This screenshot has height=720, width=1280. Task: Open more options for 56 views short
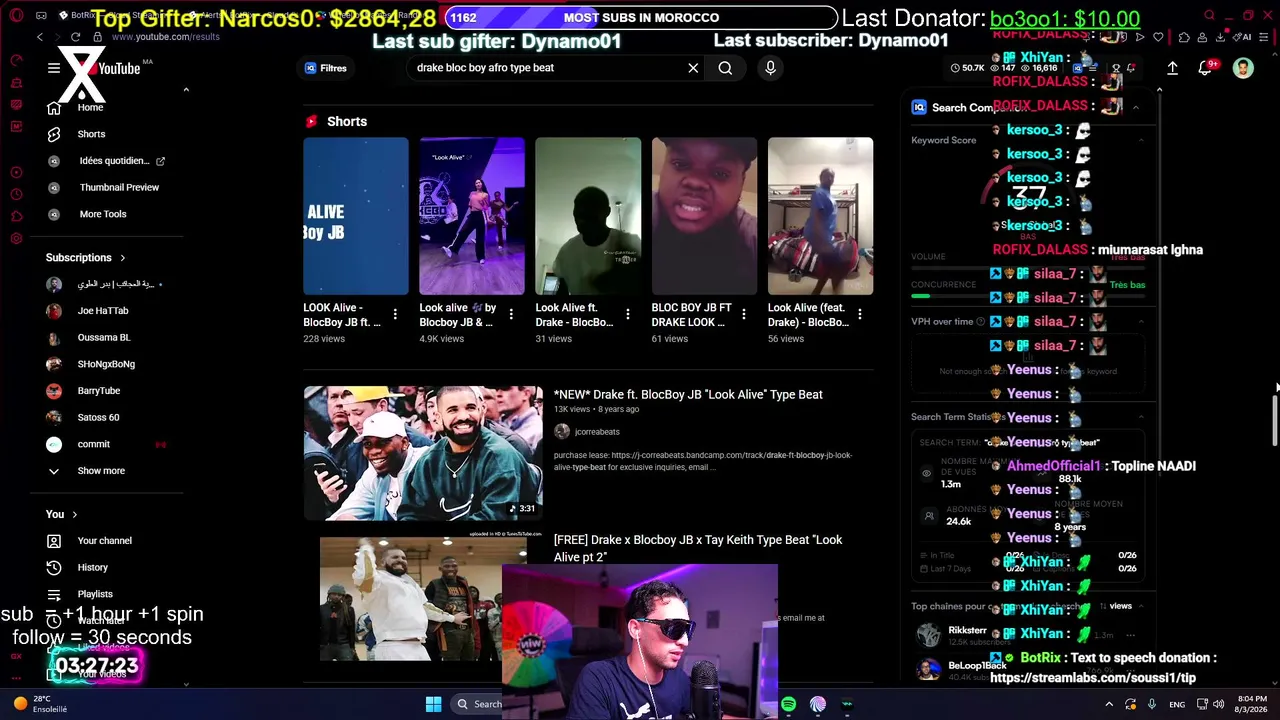click(x=859, y=314)
